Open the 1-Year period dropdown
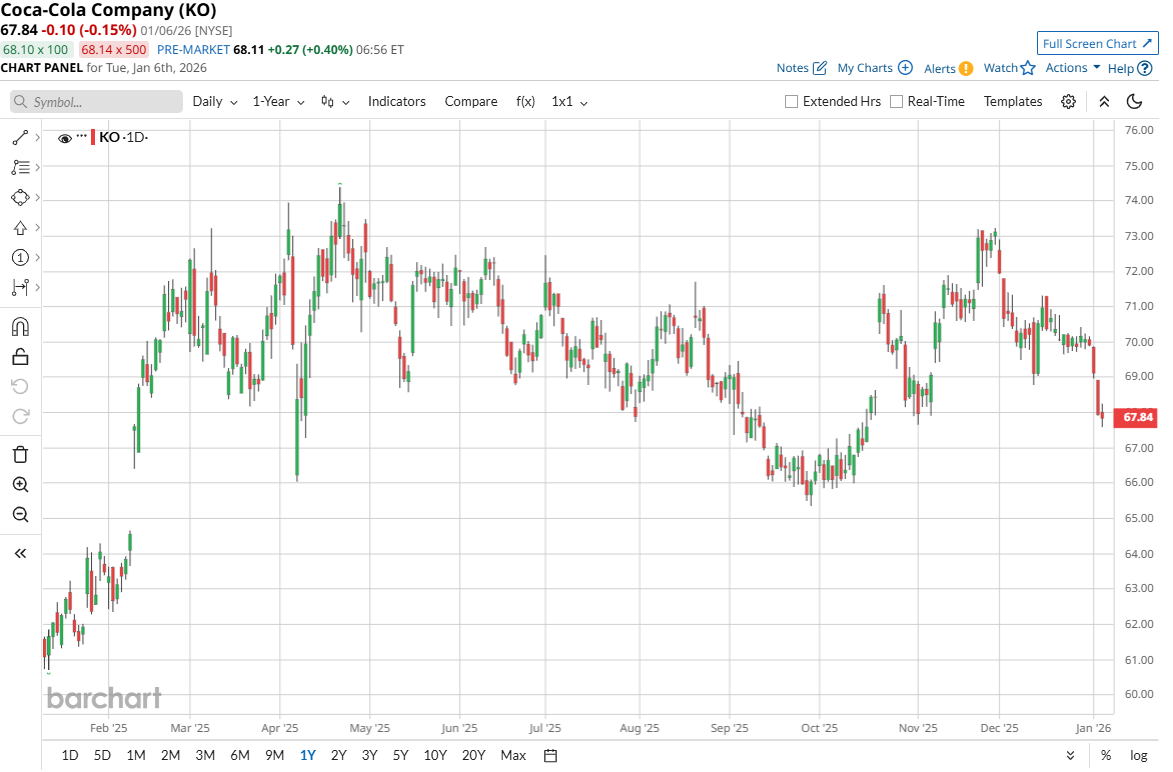This screenshot has width=1173, height=772. pyautogui.click(x=278, y=102)
